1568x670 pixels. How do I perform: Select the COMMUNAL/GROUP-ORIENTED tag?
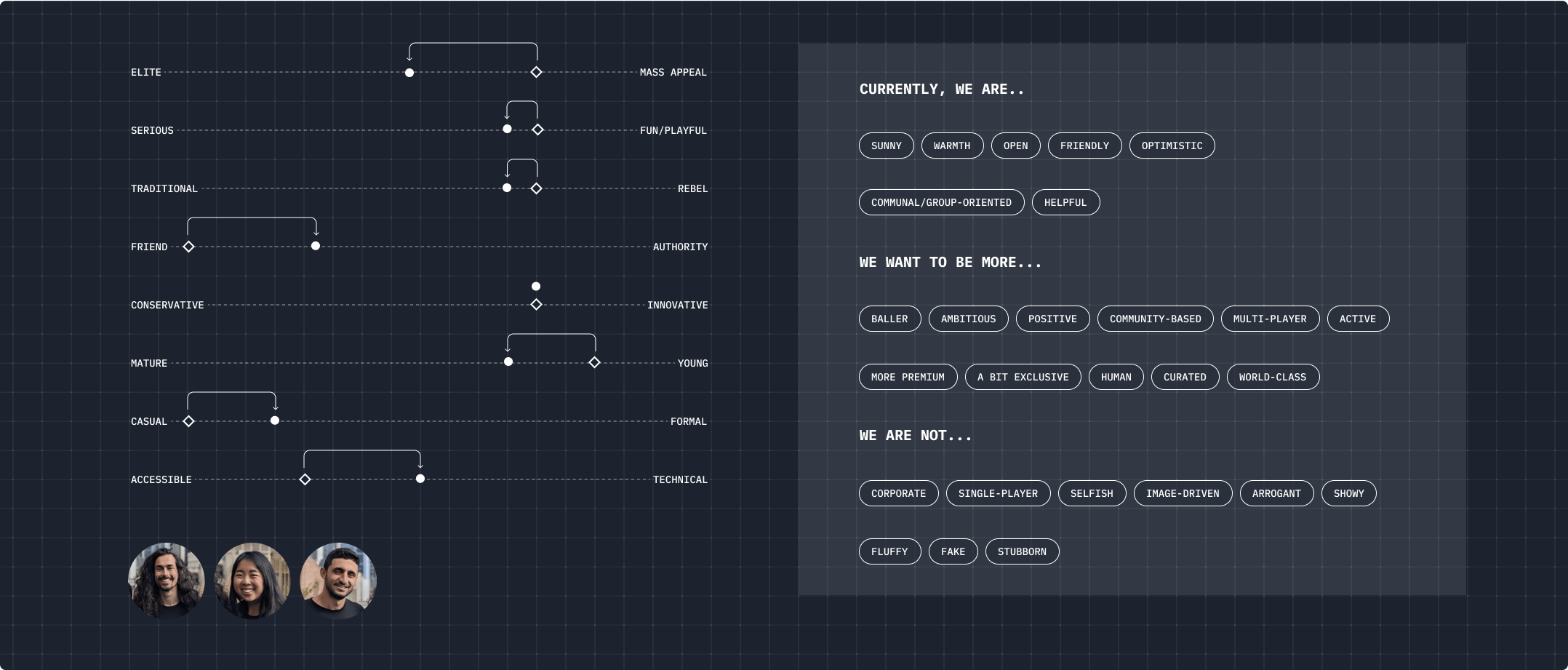pyautogui.click(x=941, y=202)
